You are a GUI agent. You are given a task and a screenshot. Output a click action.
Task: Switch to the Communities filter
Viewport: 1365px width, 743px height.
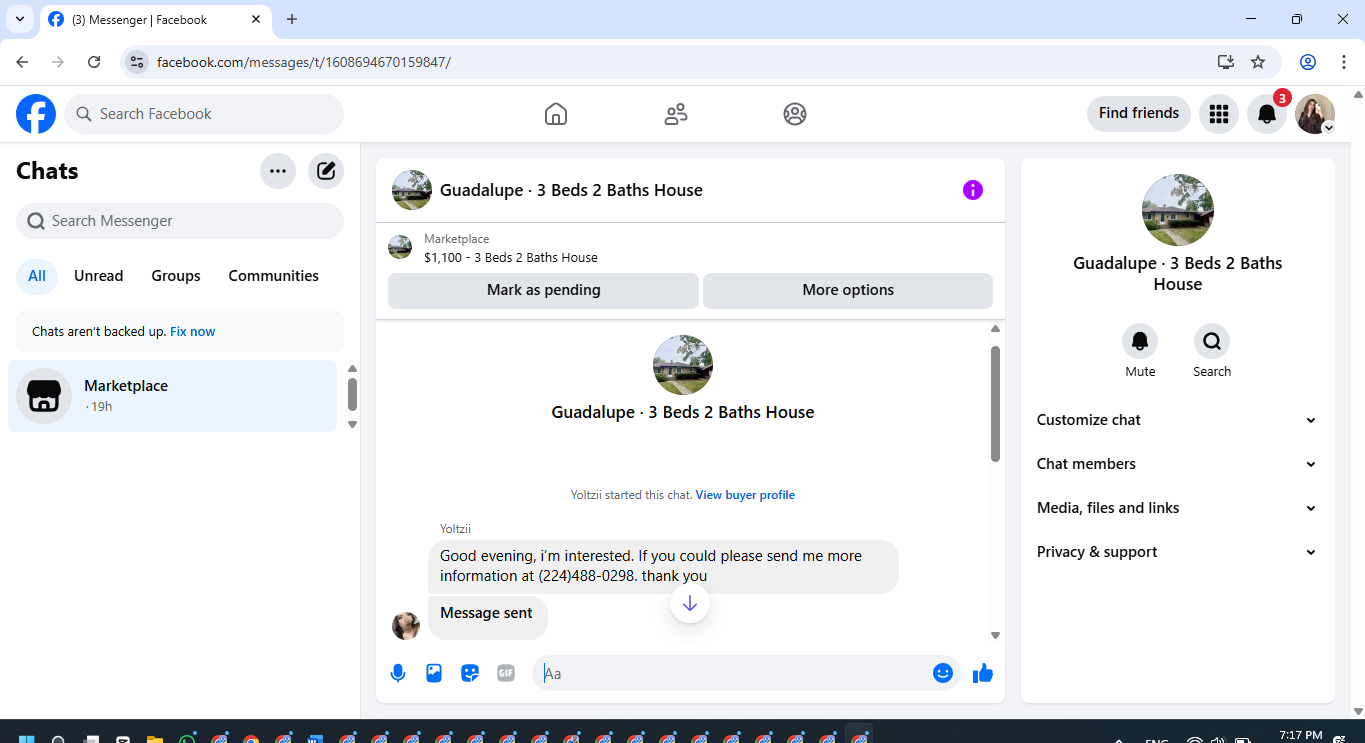click(x=273, y=276)
